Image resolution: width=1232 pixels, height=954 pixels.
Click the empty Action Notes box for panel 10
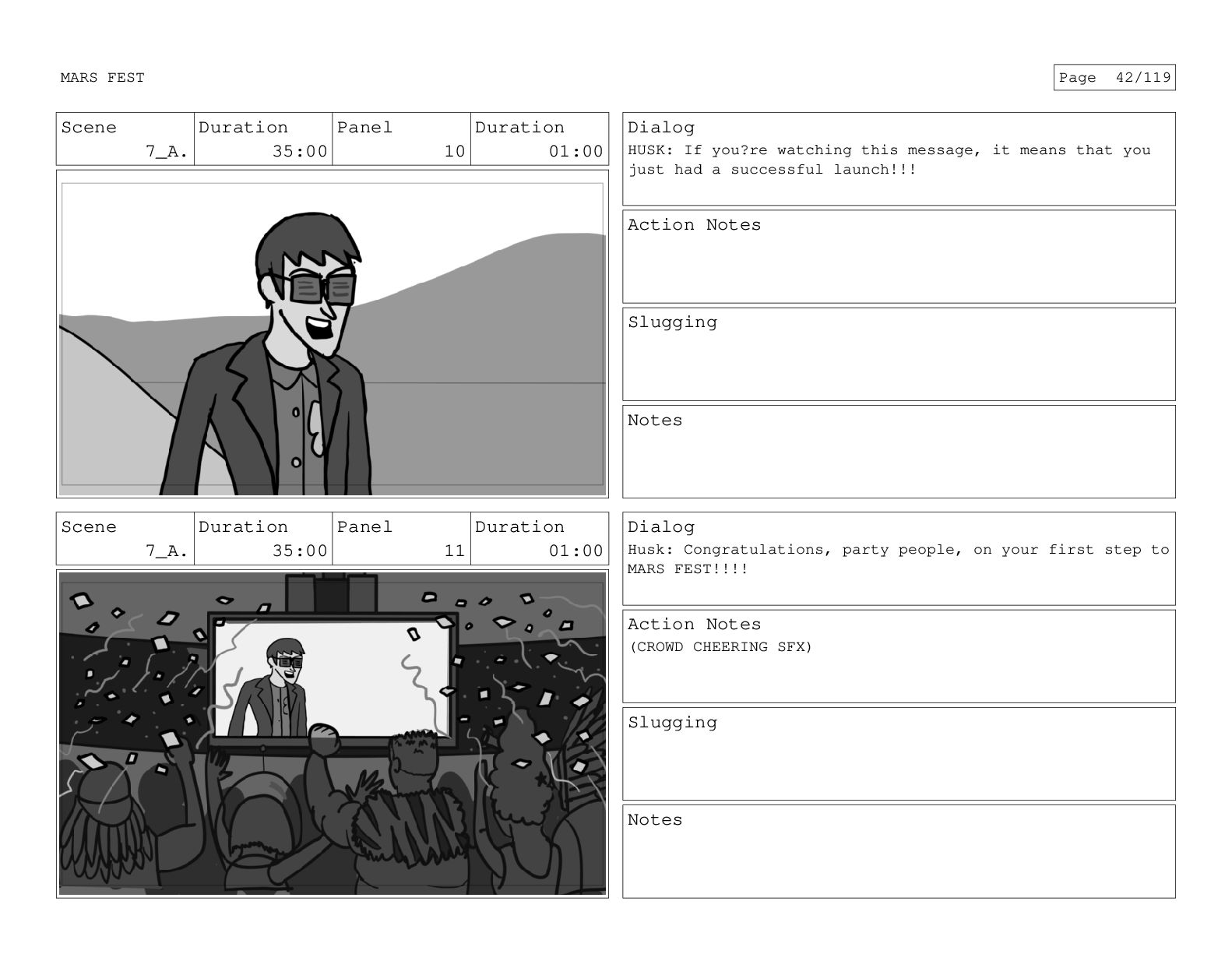[x=899, y=256]
